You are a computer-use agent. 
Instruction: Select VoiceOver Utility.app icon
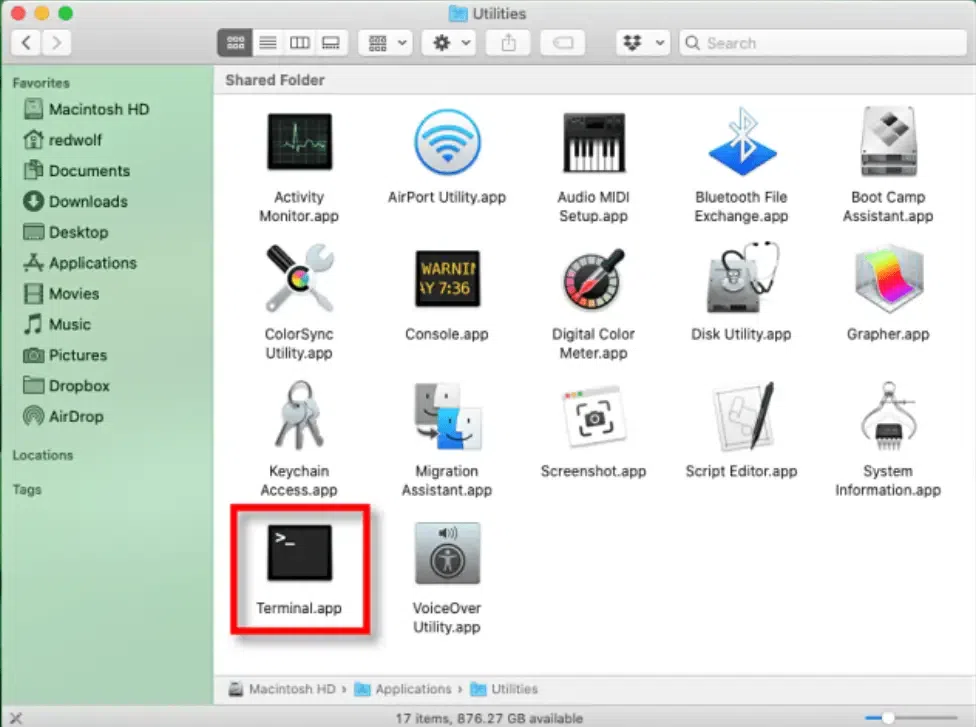click(x=447, y=553)
